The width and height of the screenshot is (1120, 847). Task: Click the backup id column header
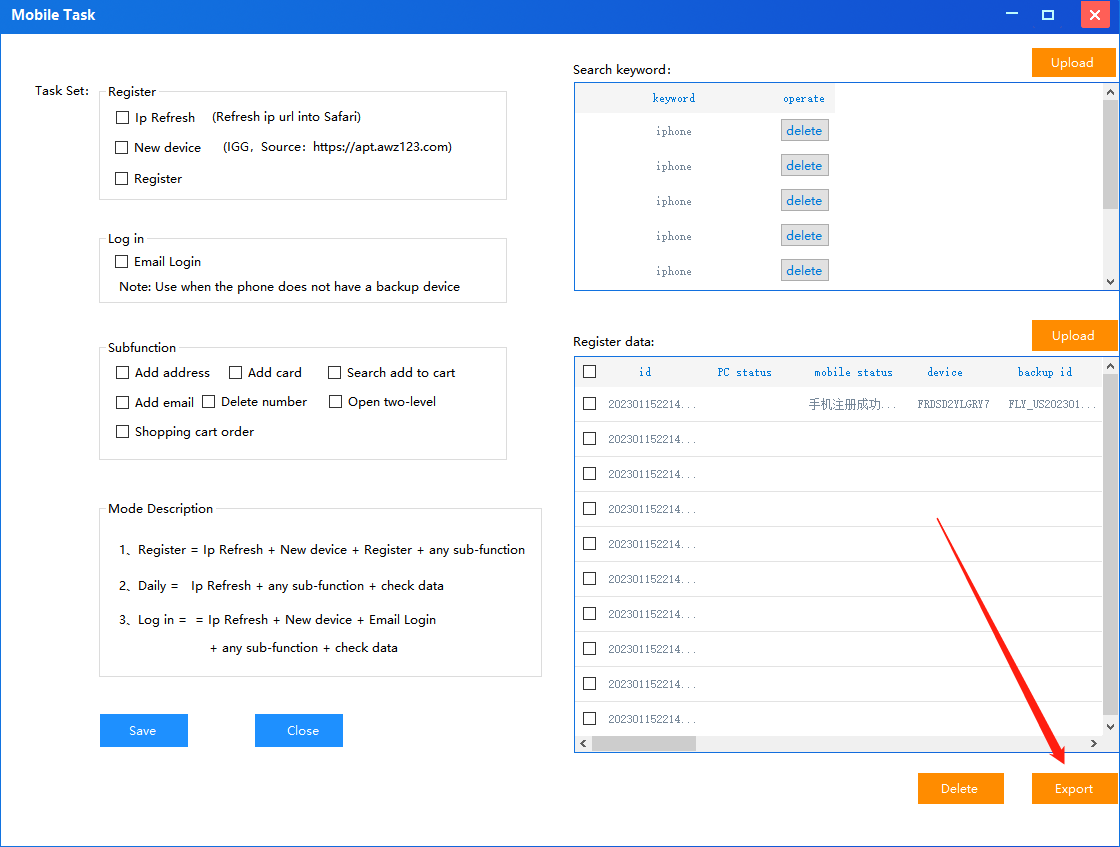[x=1045, y=372]
